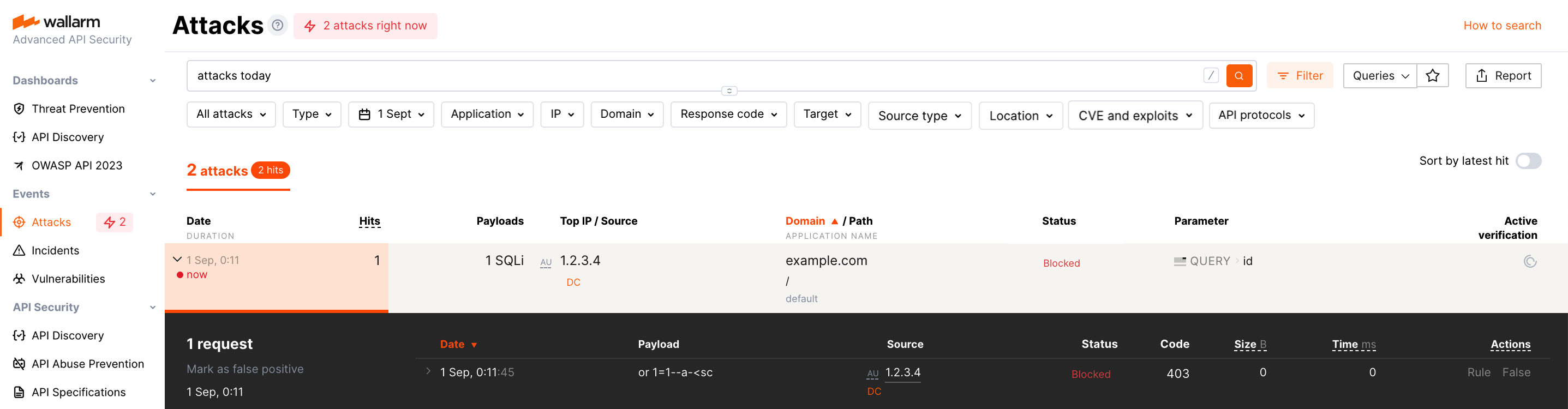Click the attacks today search field

694,75
